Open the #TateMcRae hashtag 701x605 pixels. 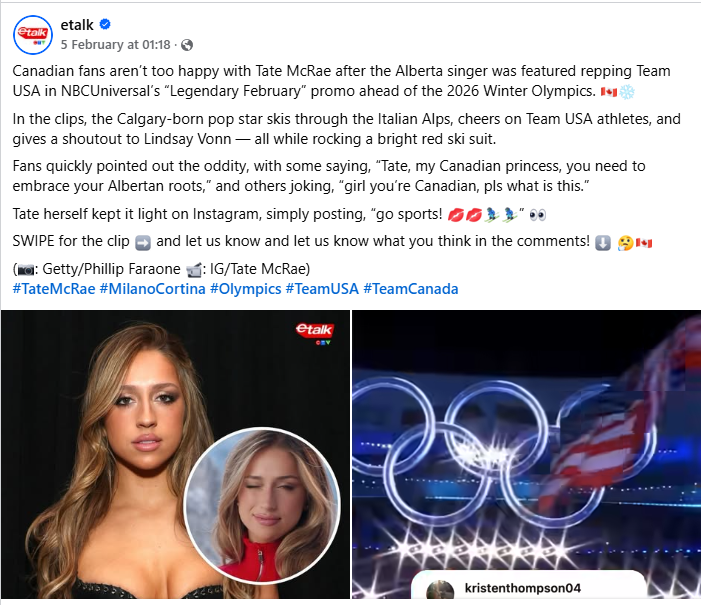click(54, 289)
